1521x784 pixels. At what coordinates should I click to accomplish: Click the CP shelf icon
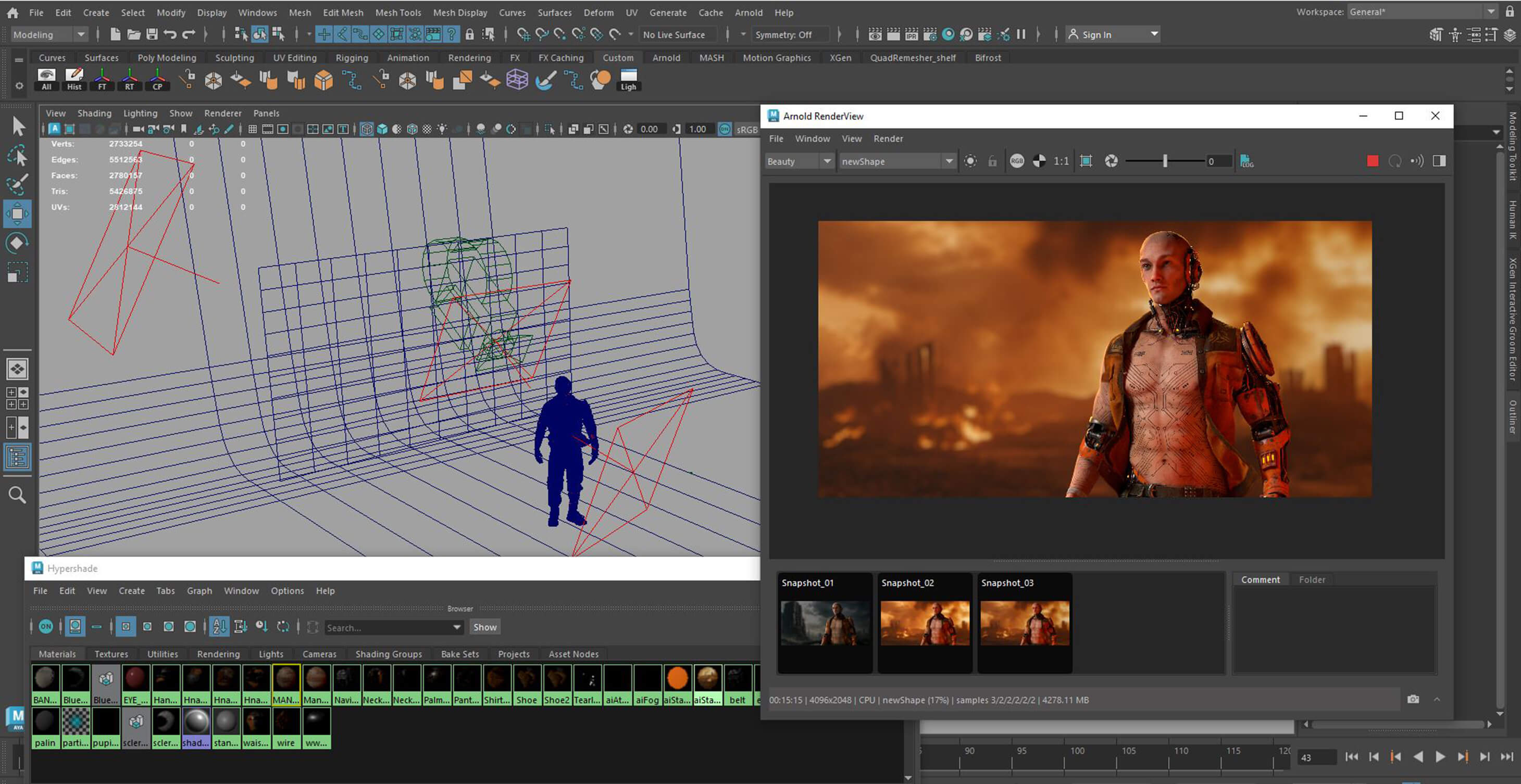pyautogui.click(x=157, y=80)
